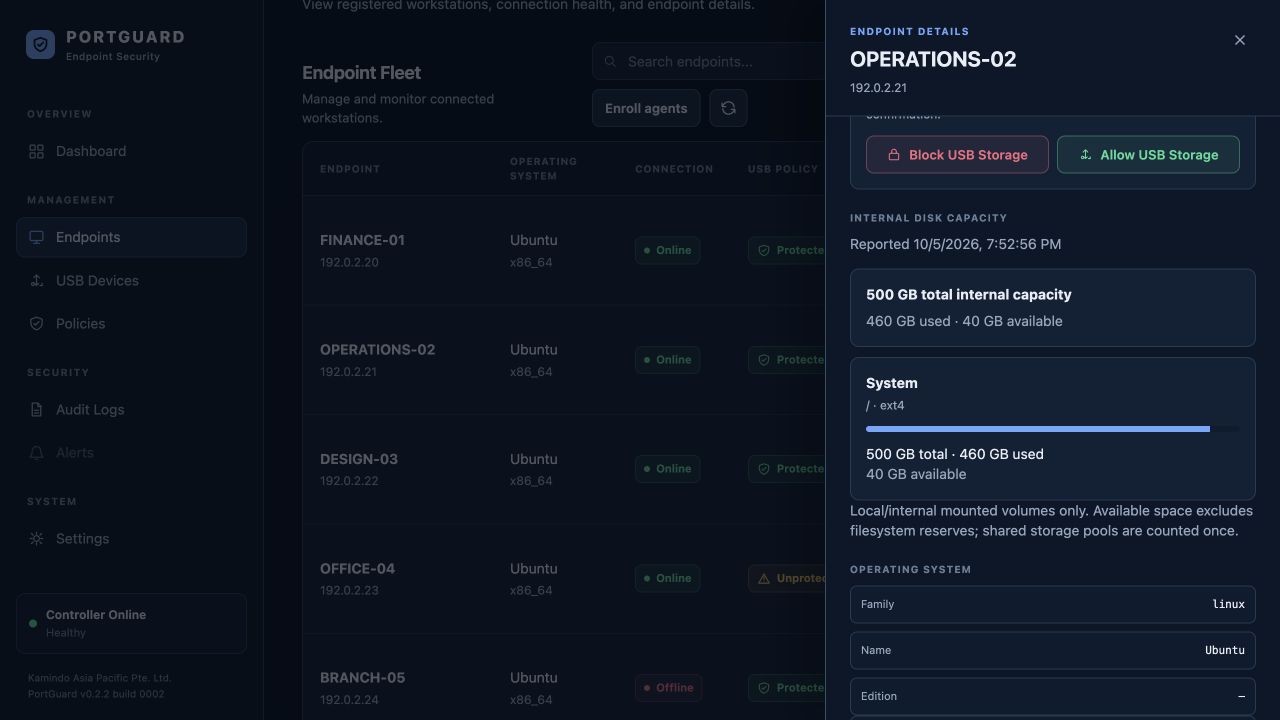Click the Endpoint column header
Viewport: 1280px width, 720px height.
tap(350, 169)
